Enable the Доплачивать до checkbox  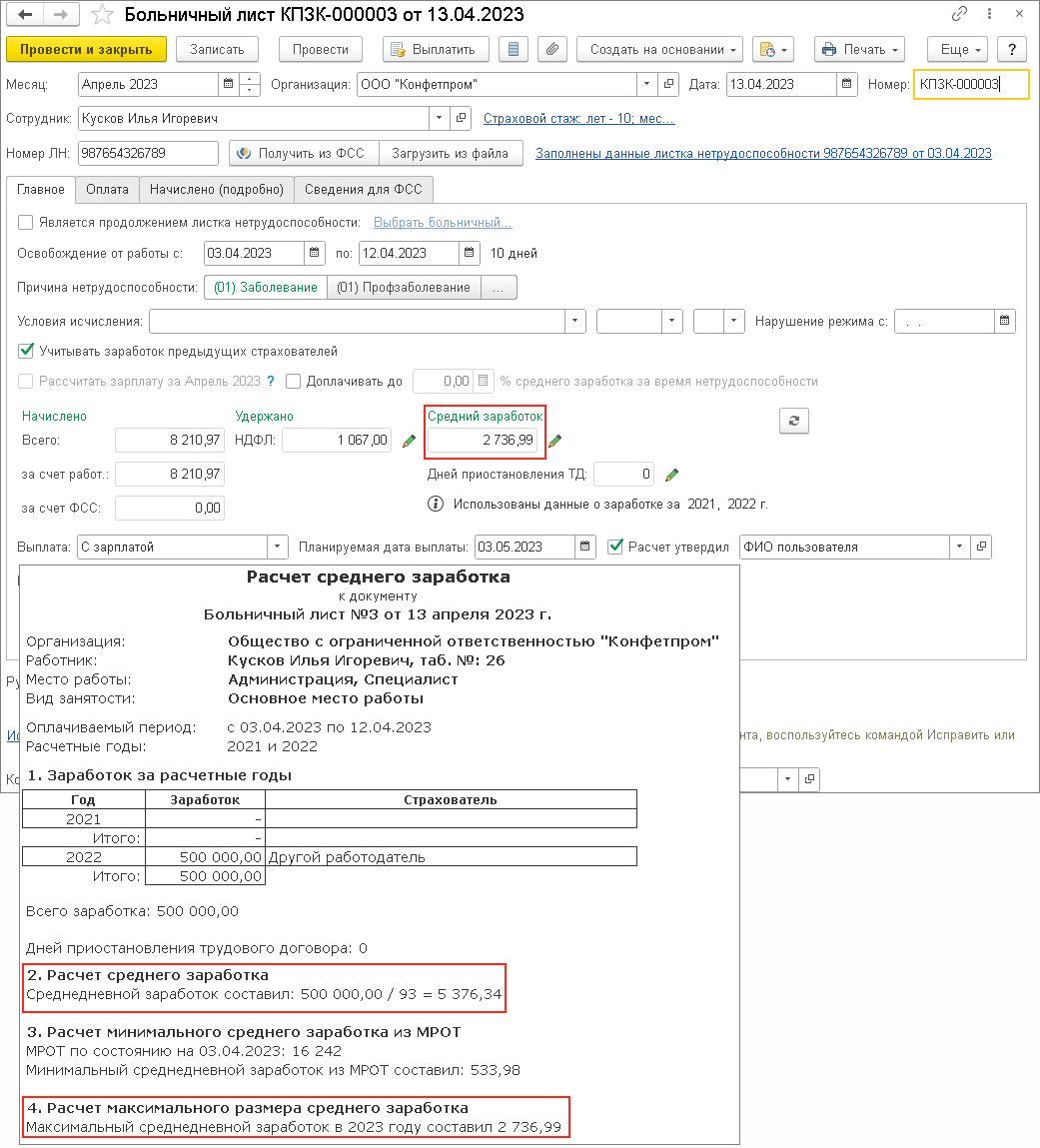(x=294, y=381)
